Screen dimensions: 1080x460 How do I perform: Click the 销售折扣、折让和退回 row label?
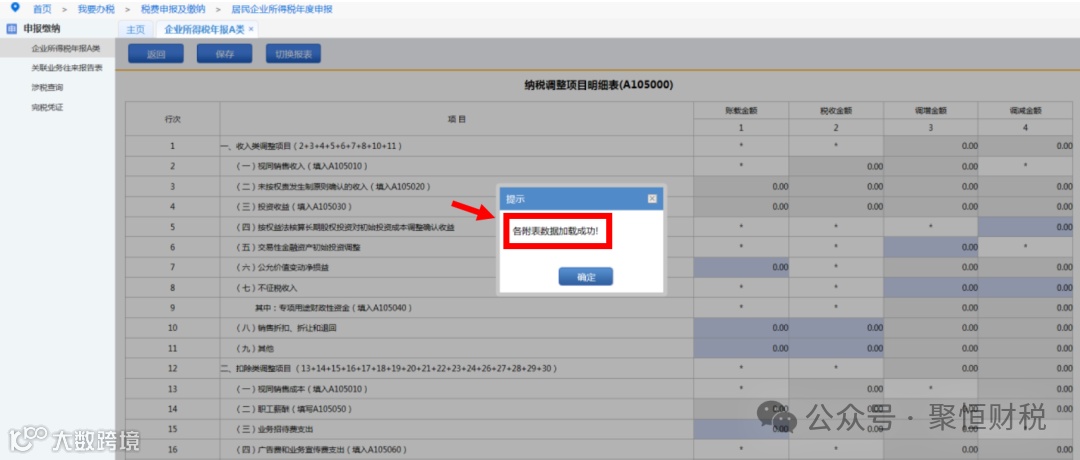pos(288,328)
